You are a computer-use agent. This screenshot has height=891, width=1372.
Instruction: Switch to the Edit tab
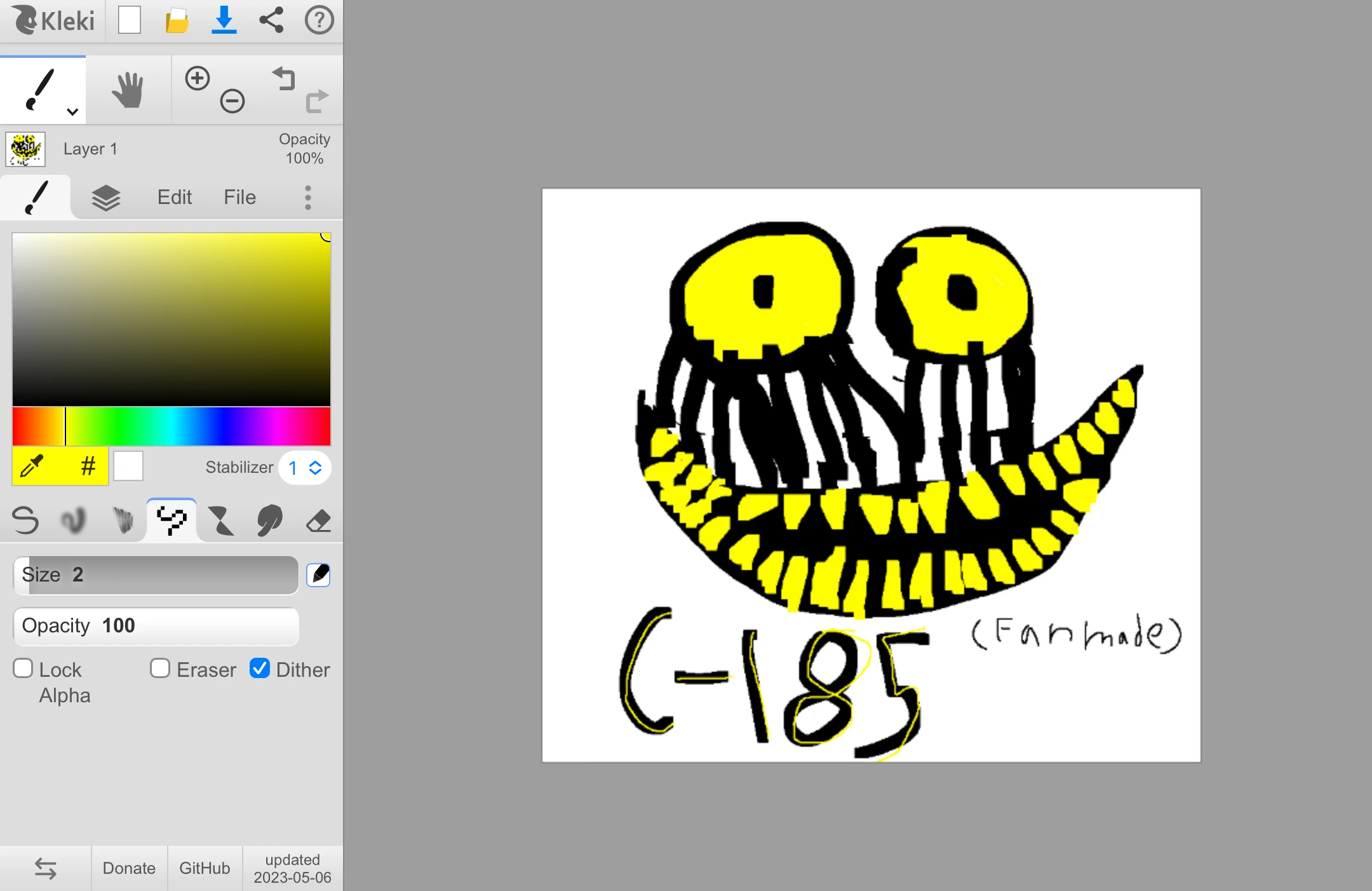click(x=174, y=198)
